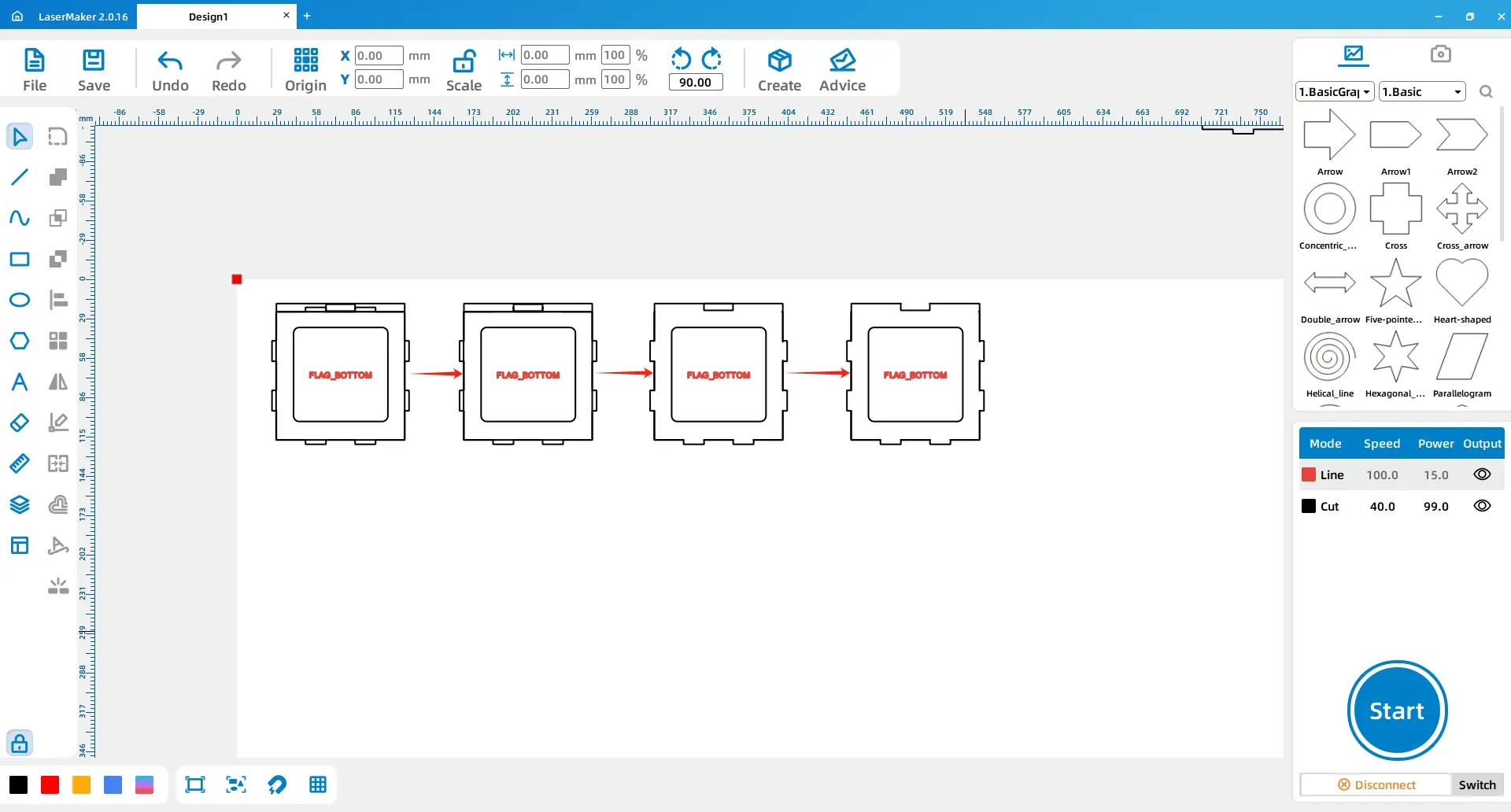Expand the 1.BasicGraphics category dropdown

(1335, 91)
